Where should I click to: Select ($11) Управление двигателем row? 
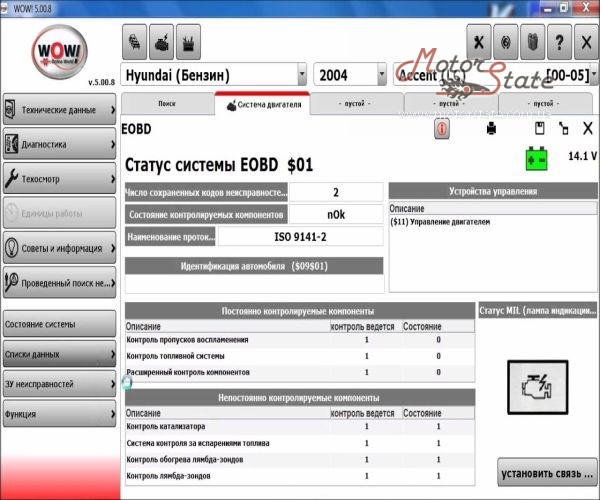493,221
